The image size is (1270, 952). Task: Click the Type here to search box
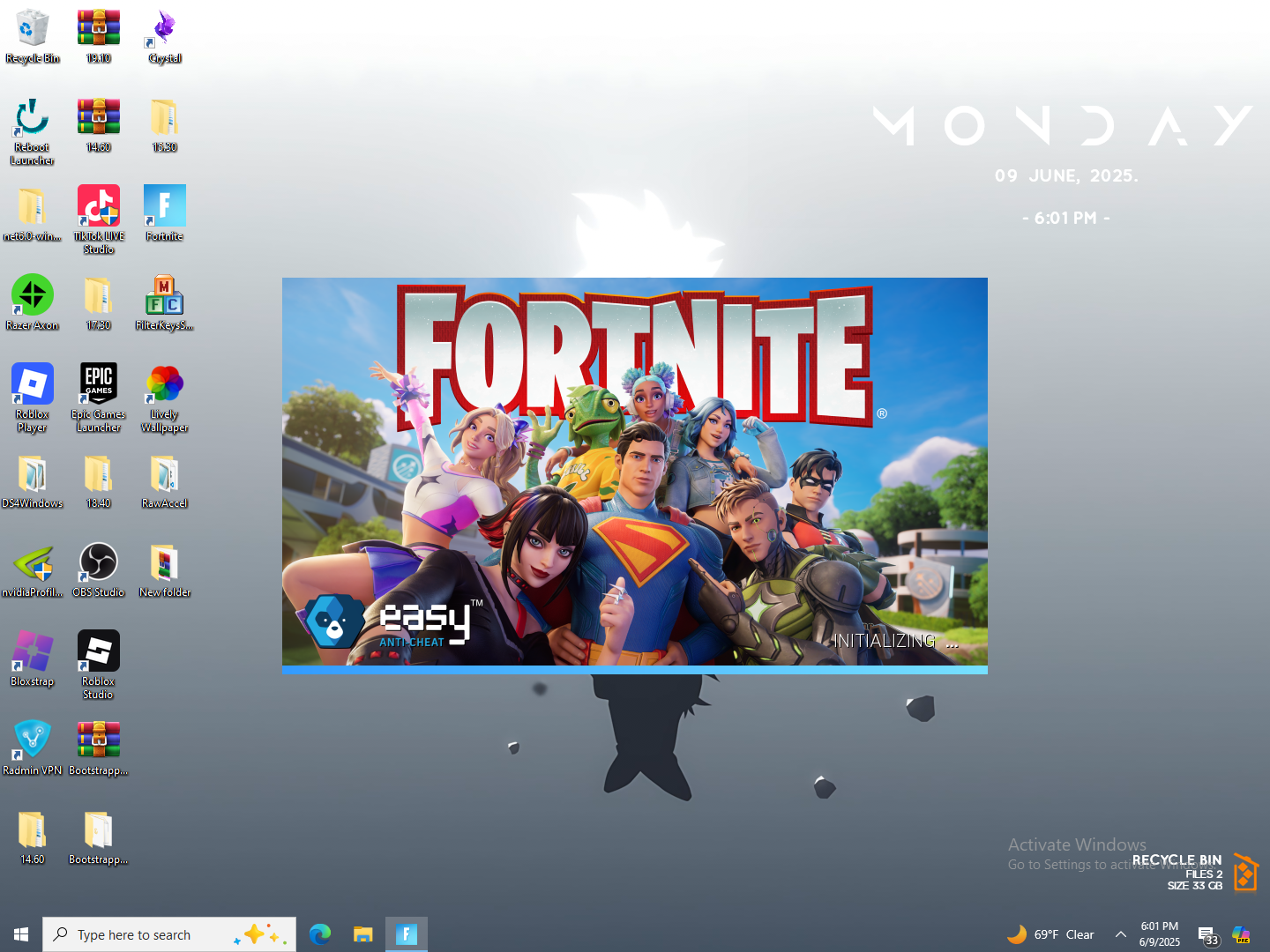click(169, 934)
